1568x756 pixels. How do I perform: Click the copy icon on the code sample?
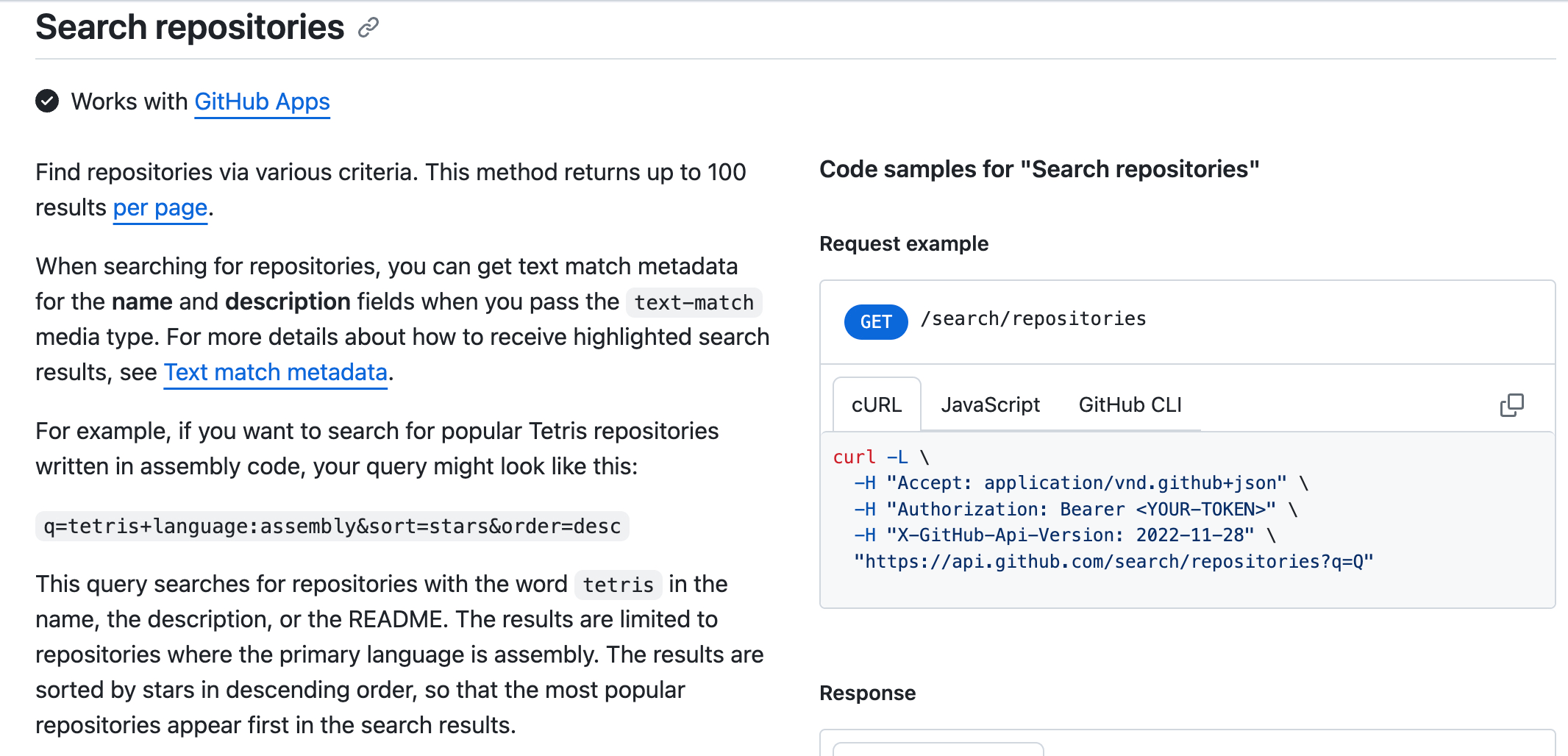(x=1511, y=405)
